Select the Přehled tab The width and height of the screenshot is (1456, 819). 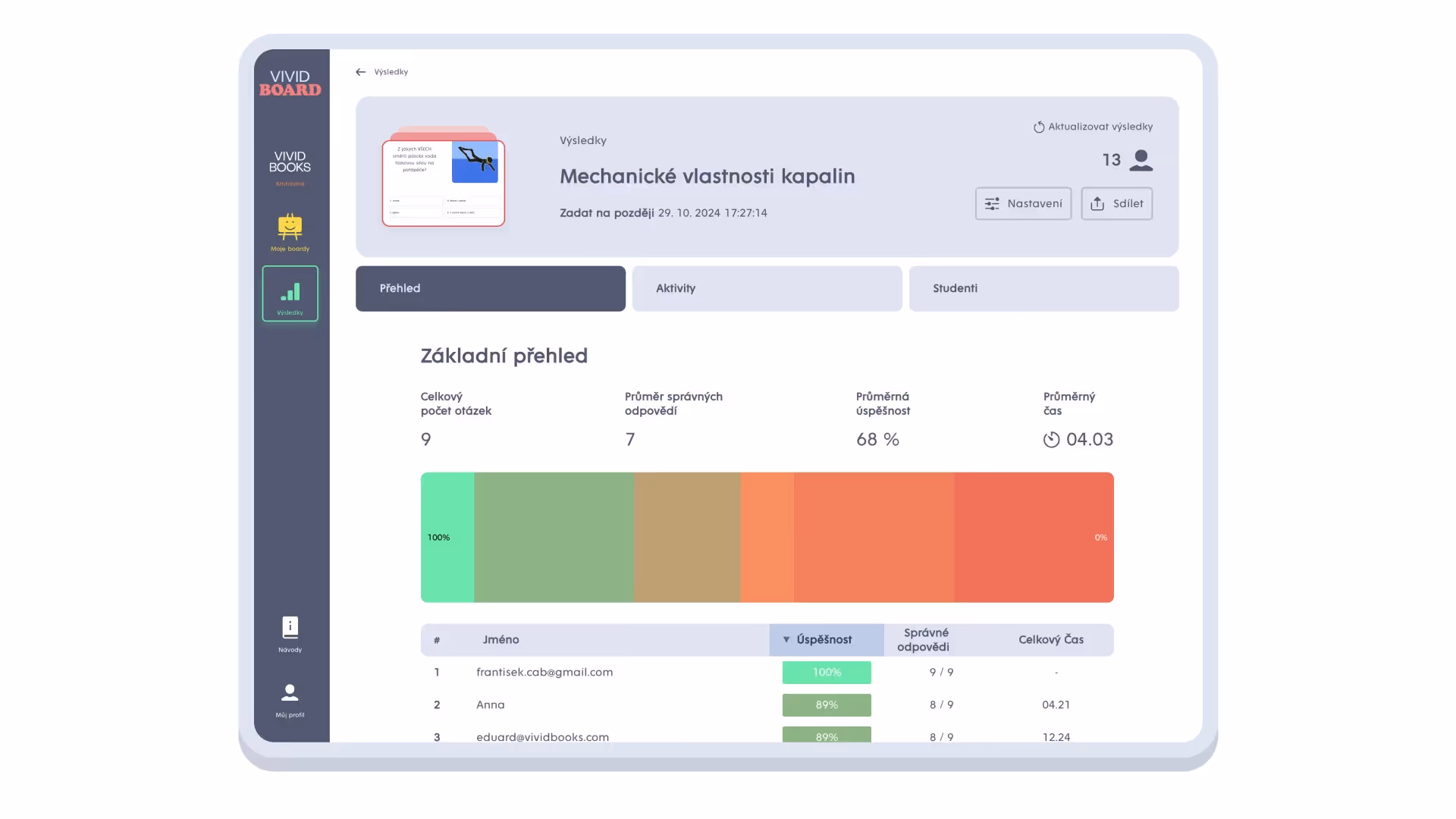coord(490,288)
